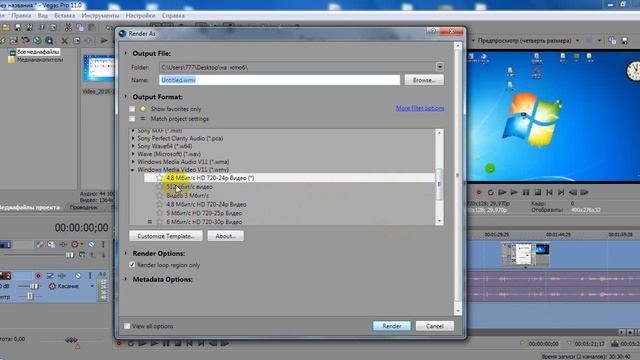Image resolution: width=640 pixels, height=360 pixels.
Task: Click audio track 2 pan slider
Action: click(x=30, y=296)
